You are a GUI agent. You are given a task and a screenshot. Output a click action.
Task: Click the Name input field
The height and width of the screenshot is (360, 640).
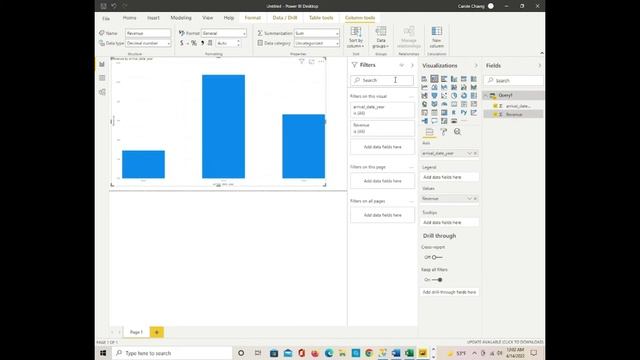point(148,33)
